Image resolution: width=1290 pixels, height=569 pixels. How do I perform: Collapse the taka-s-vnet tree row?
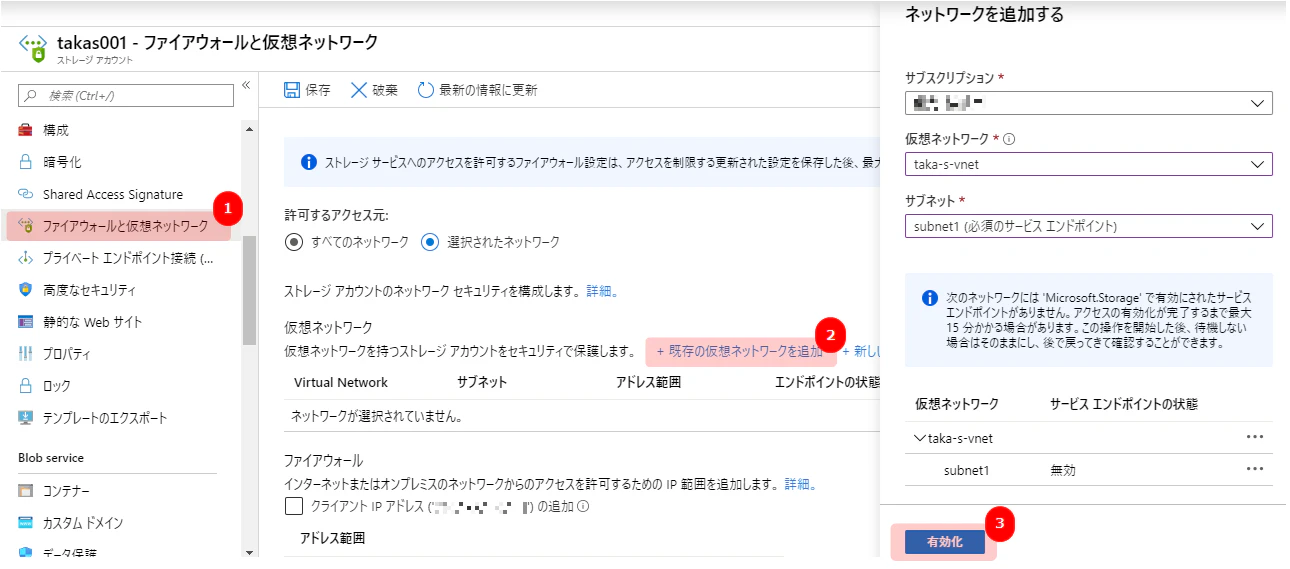point(920,438)
